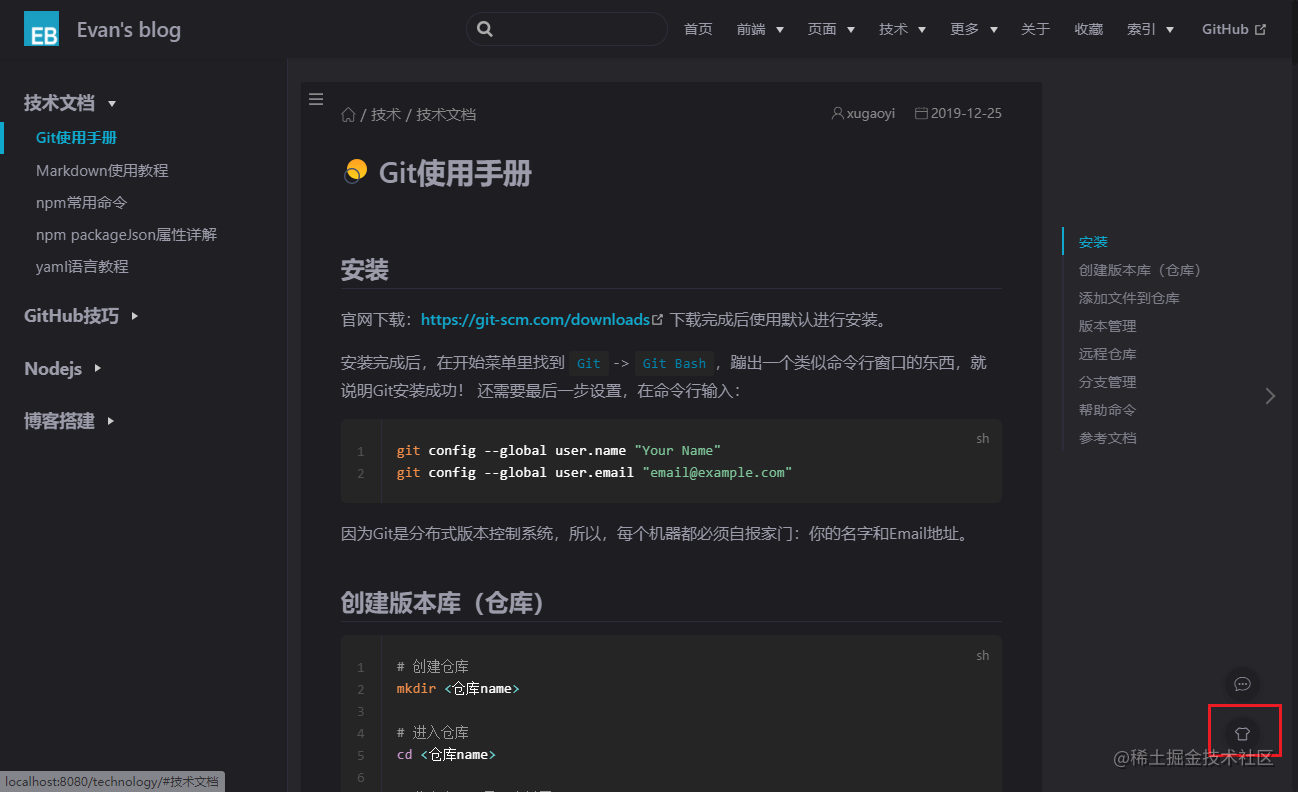Click the mkdir <仓库name> code line
The image size is (1298, 792).
tap(458, 689)
